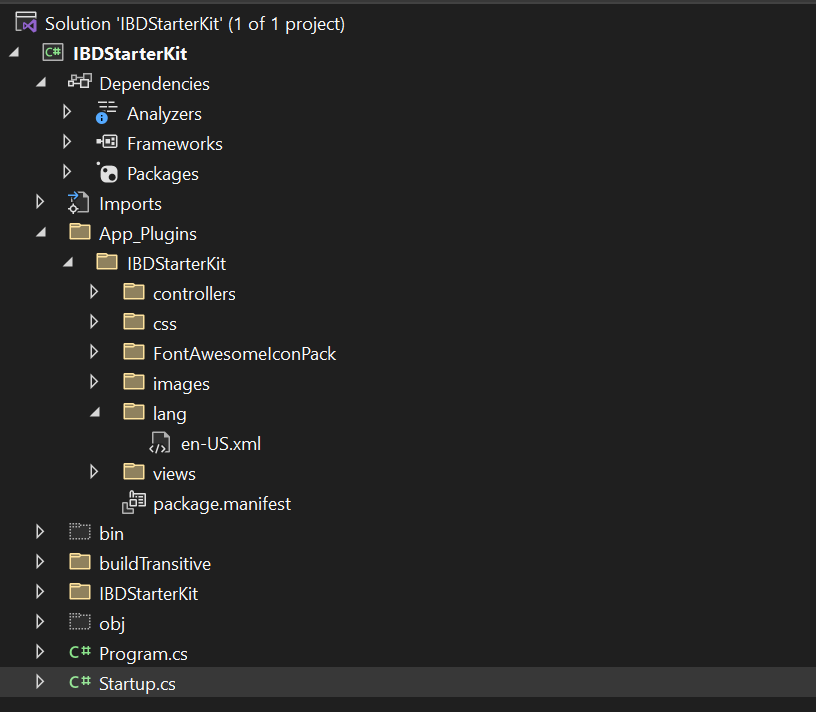
Task: Select the css folder
Action: coord(165,323)
